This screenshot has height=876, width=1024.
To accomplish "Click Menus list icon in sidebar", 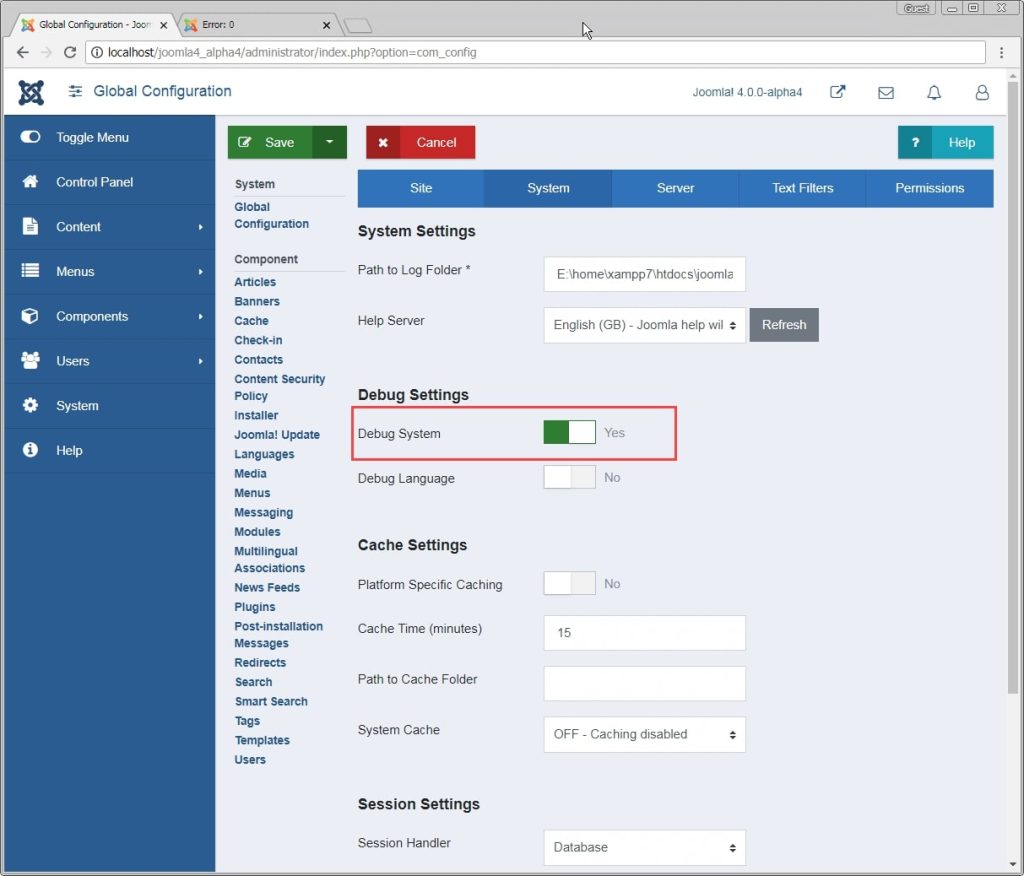I will (30, 270).
